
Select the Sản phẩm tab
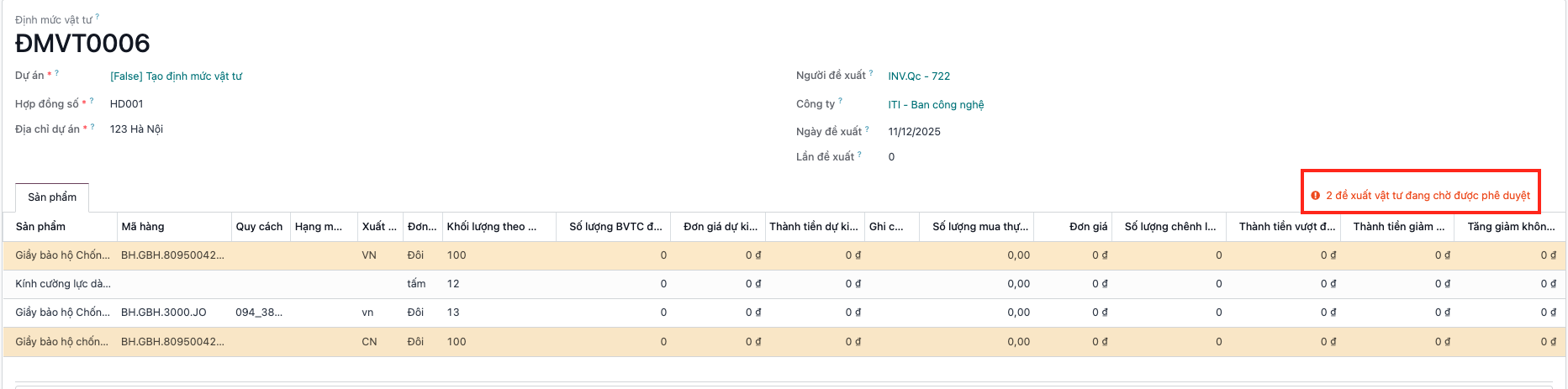pyautogui.click(x=52, y=197)
